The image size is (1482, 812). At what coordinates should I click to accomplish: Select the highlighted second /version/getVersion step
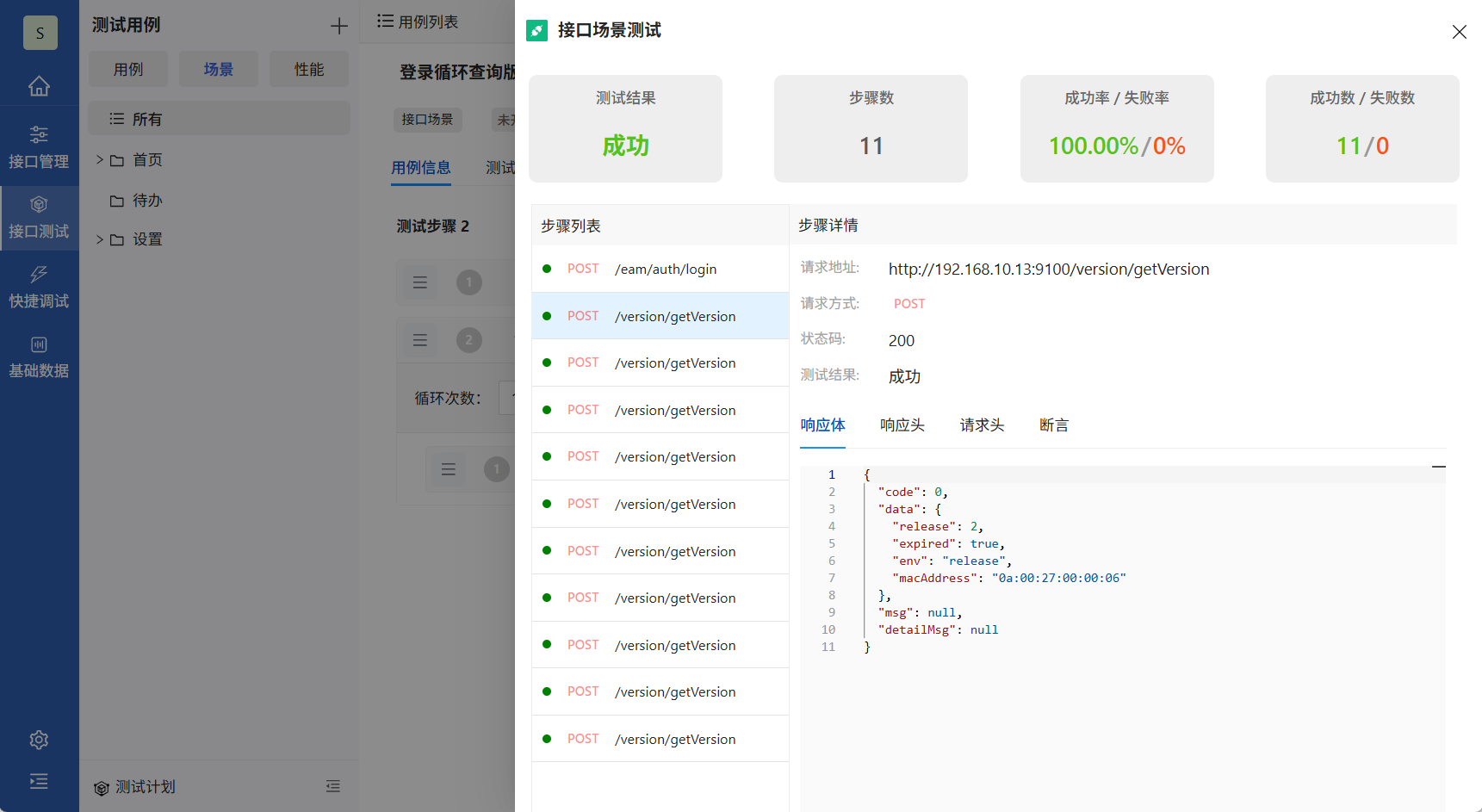tap(660, 316)
